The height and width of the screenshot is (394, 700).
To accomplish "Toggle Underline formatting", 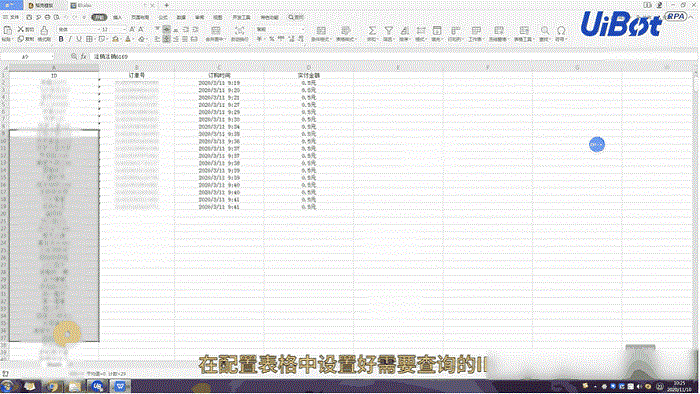I will click(x=79, y=39).
